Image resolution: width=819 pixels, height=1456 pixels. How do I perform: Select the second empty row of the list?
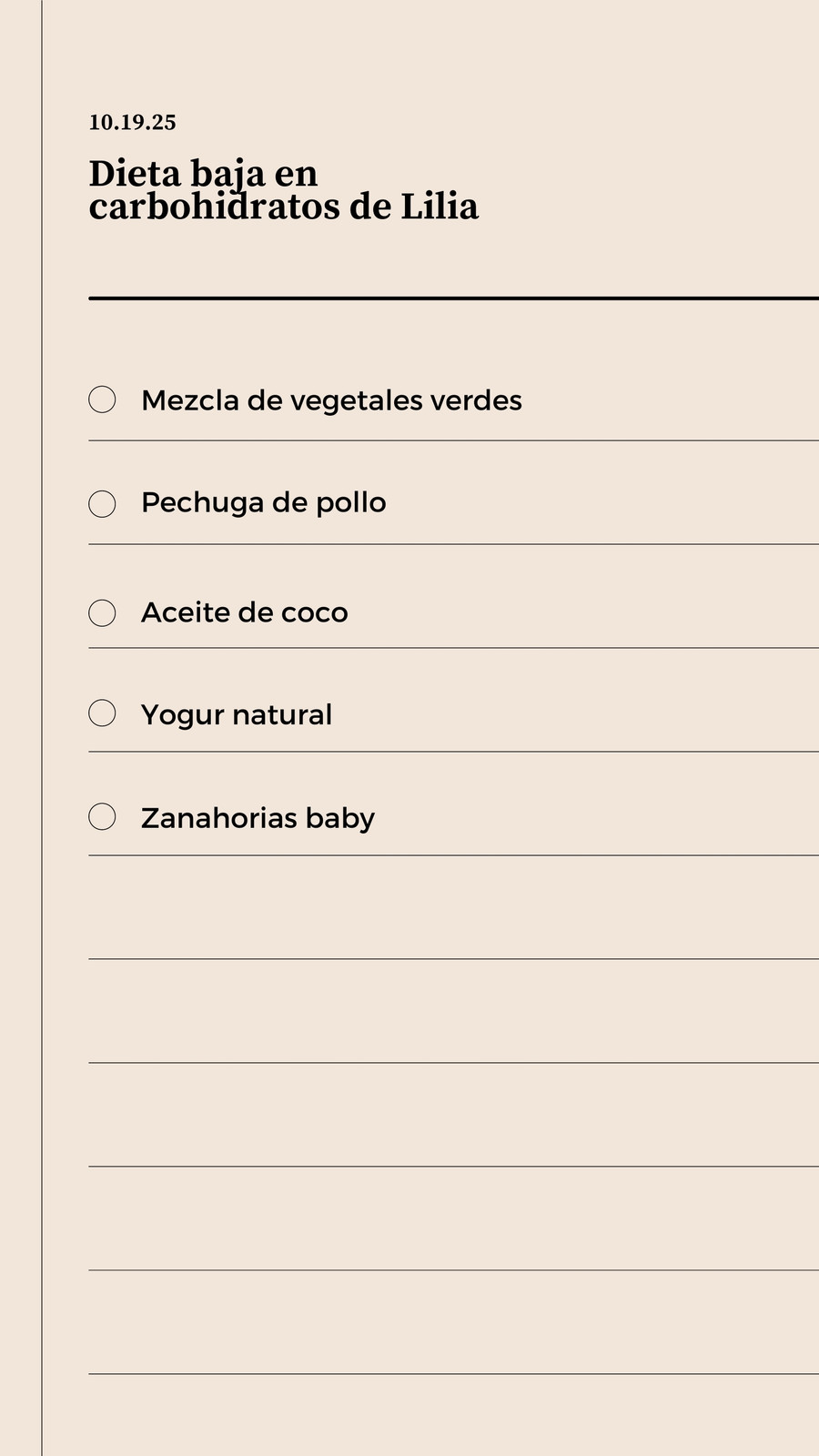(x=453, y=1011)
